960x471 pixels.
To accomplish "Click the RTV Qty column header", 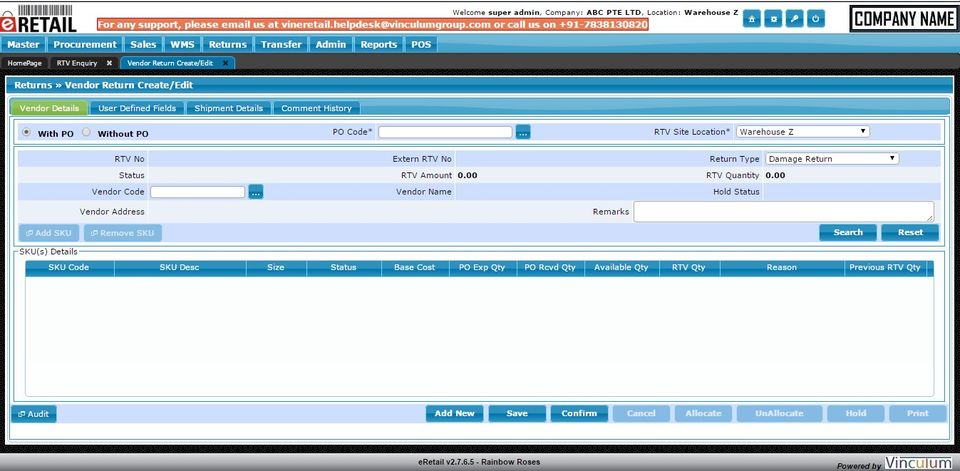I will pos(689,268).
